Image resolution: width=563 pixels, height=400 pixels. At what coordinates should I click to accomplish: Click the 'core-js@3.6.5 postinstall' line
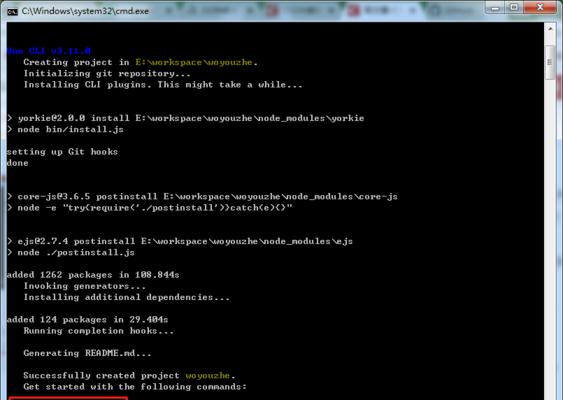(203, 197)
